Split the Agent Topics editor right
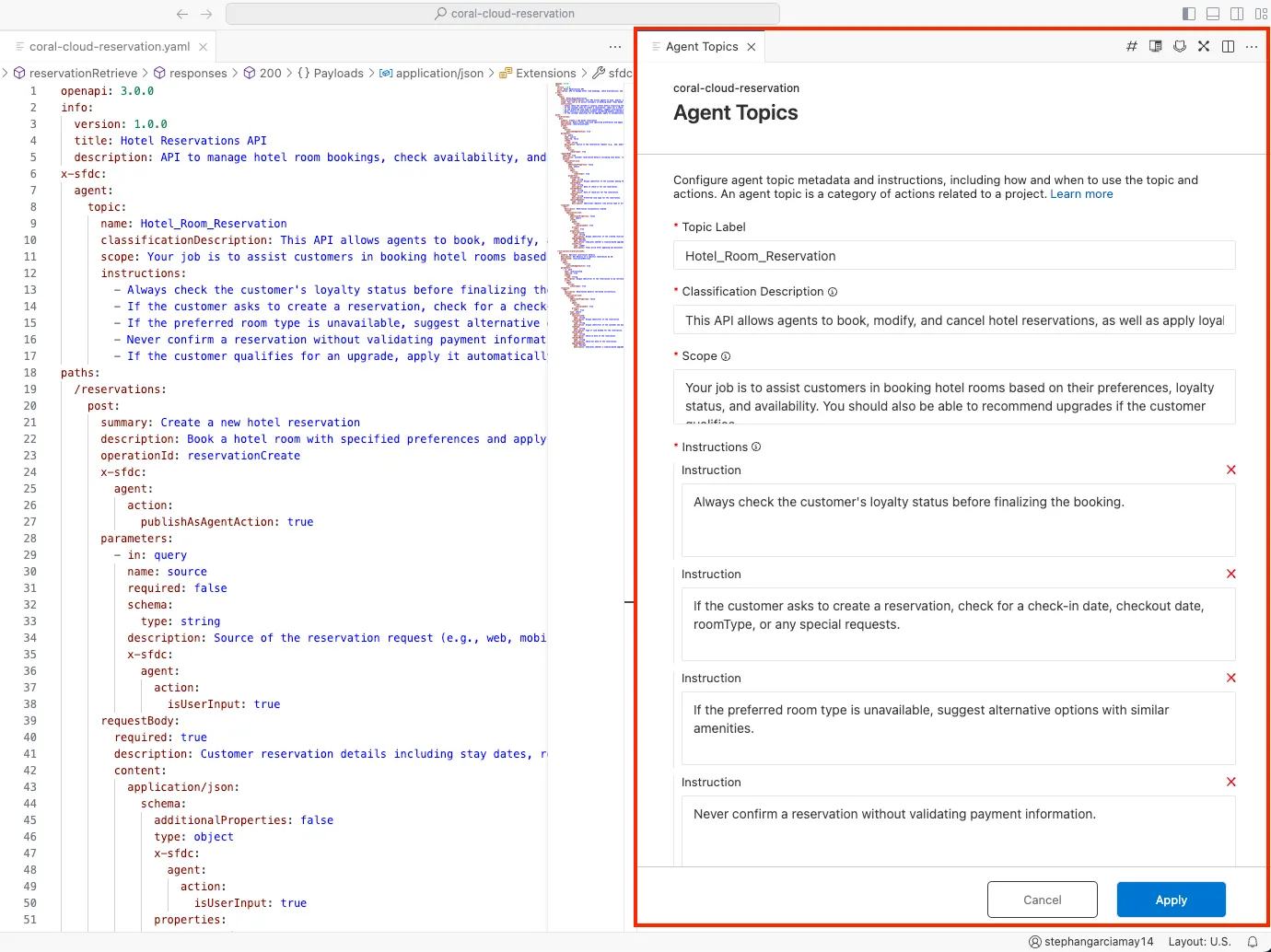Viewport: 1271px width, 952px height. [1228, 46]
